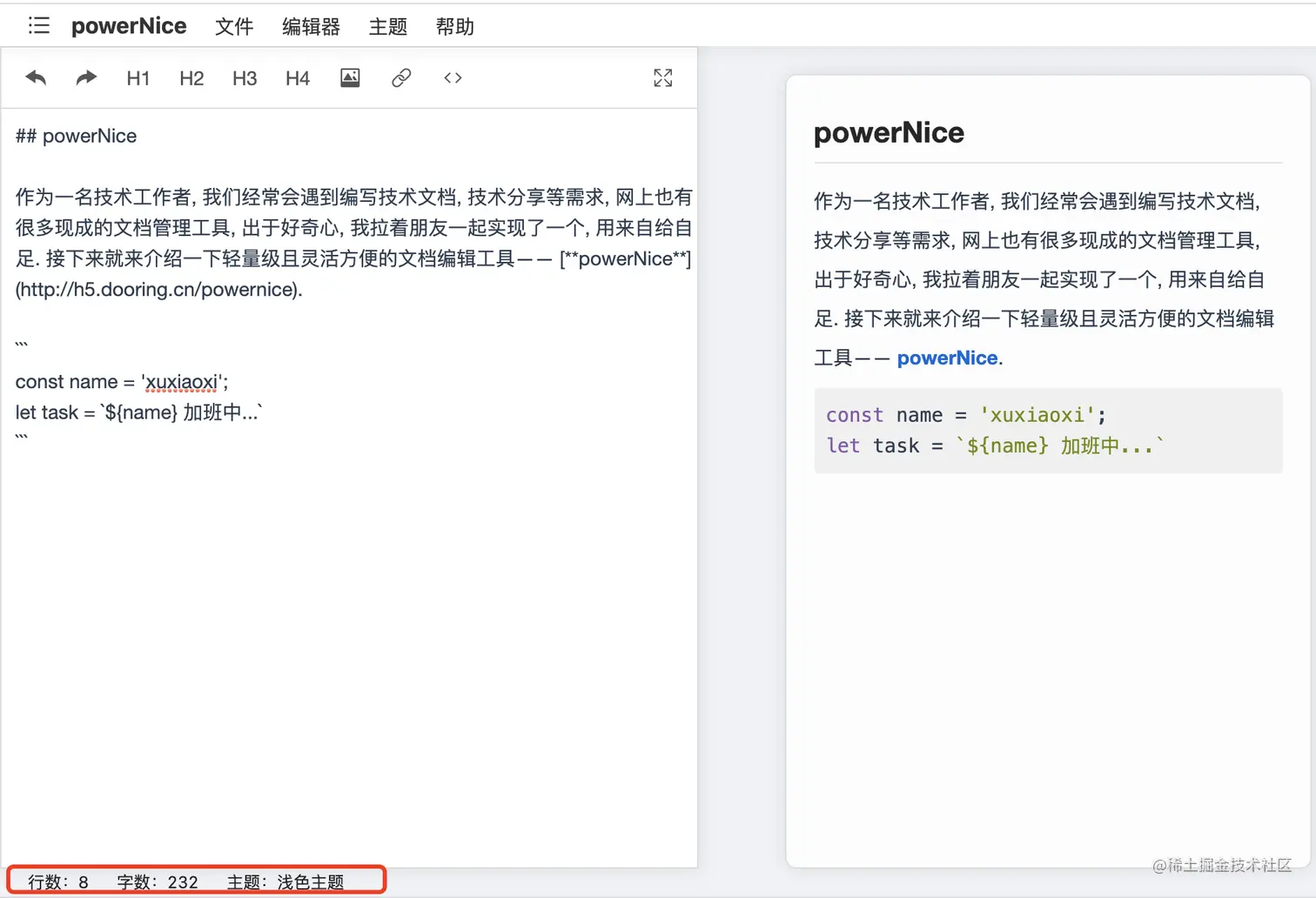Open the 主题 menu
Image resolution: width=1316 pixels, height=898 pixels.
[x=388, y=27]
